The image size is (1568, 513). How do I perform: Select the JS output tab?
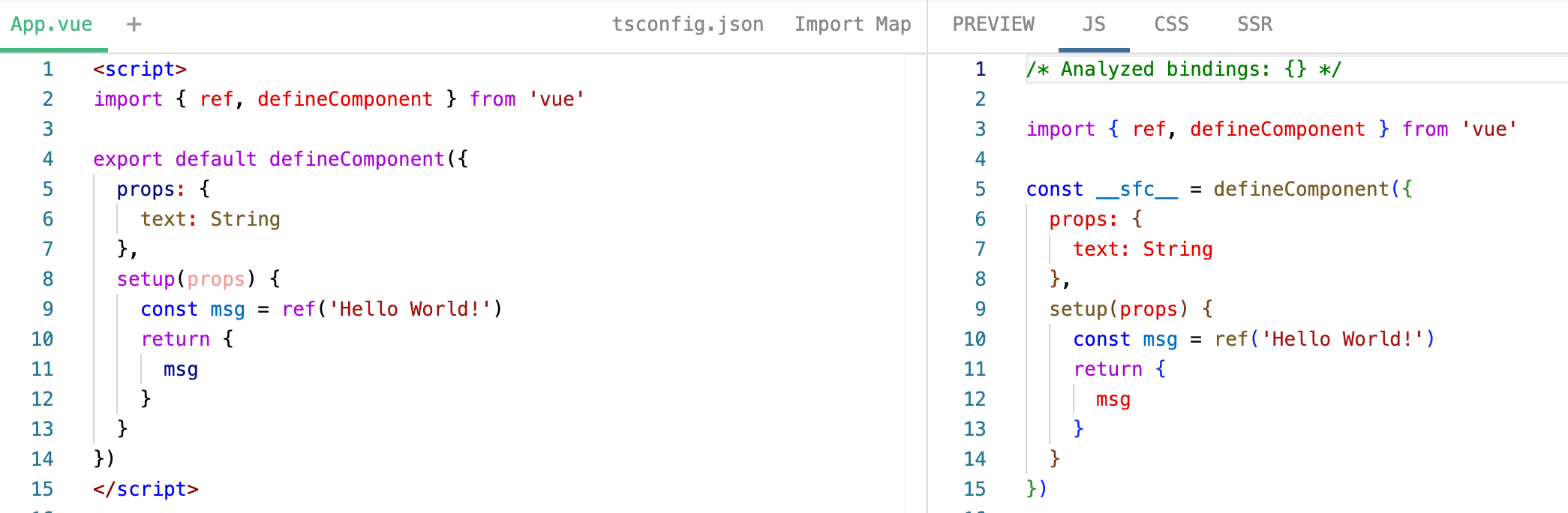[1093, 23]
